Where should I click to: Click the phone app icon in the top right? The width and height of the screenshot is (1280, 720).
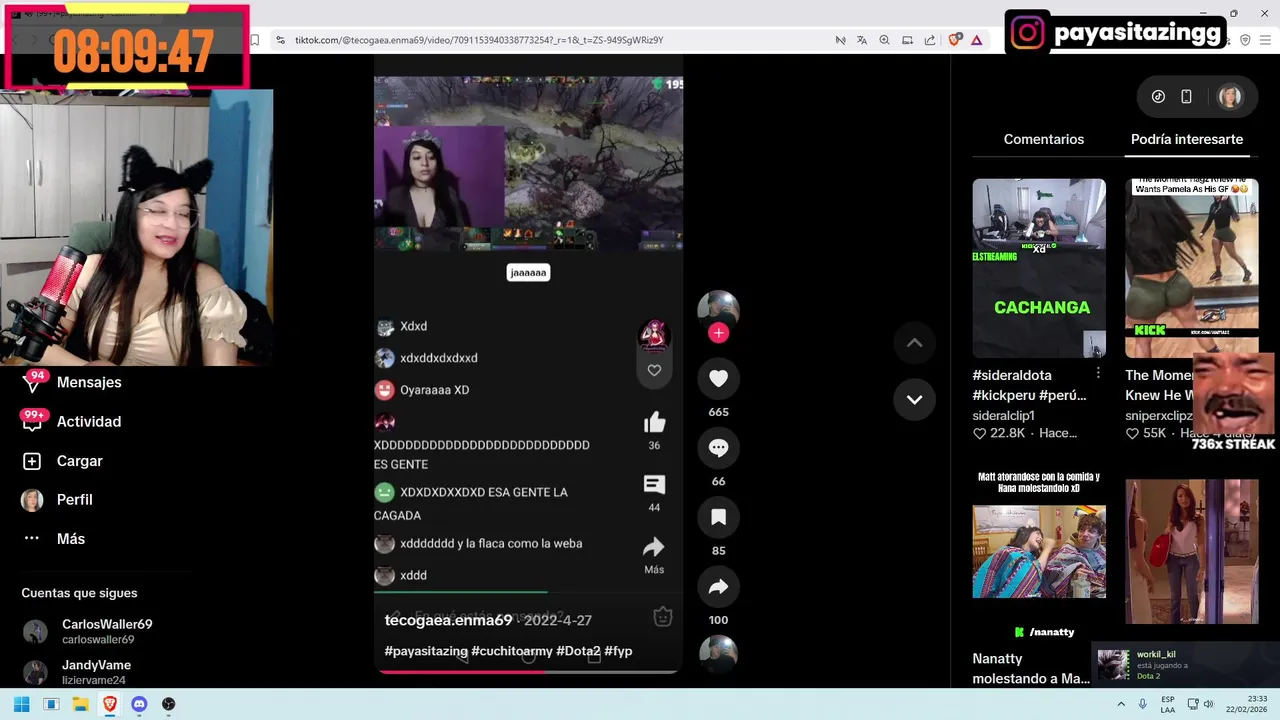click(1186, 97)
